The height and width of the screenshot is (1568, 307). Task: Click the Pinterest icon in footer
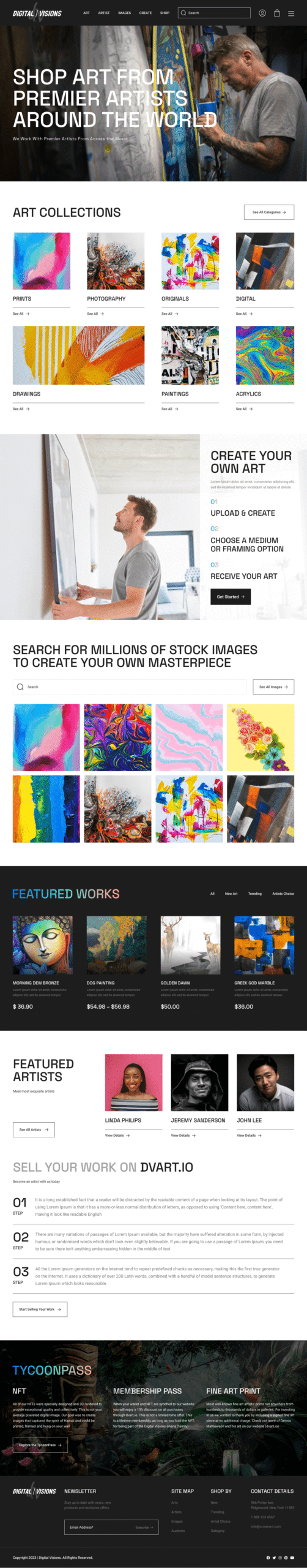click(286, 1558)
